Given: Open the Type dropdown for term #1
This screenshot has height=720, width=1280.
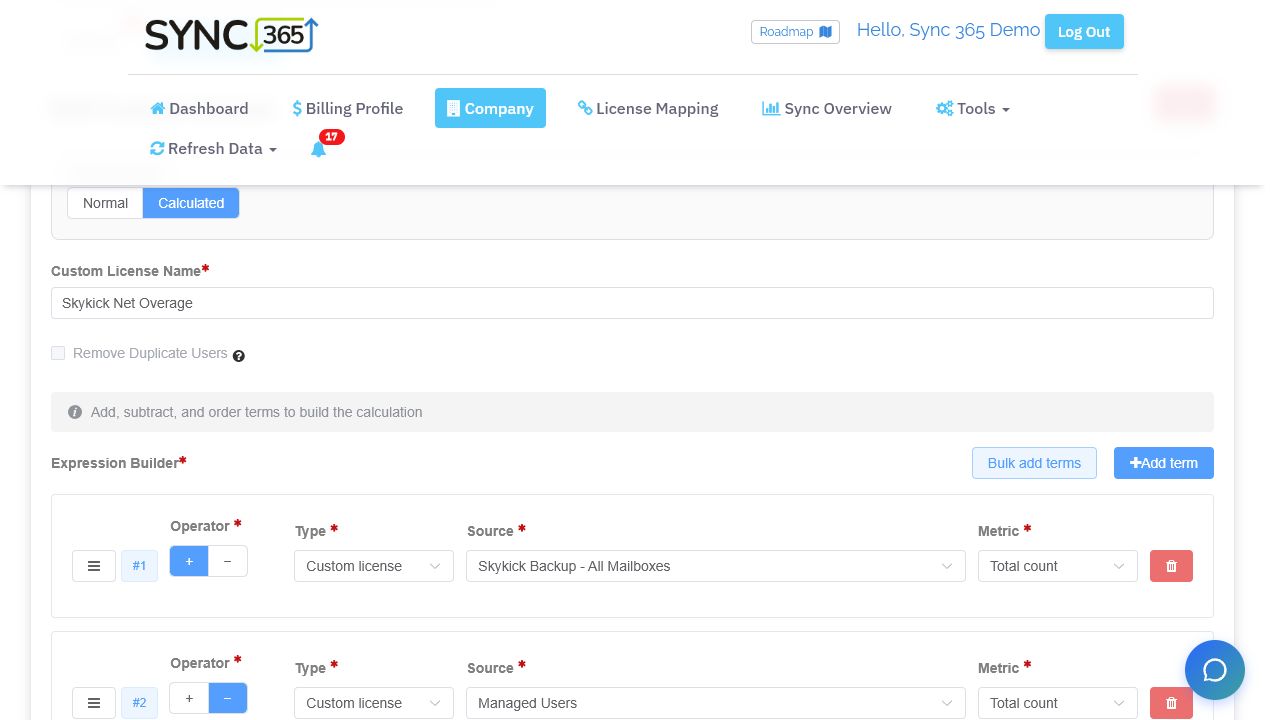Looking at the screenshot, I should pyautogui.click(x=374, y=566).
